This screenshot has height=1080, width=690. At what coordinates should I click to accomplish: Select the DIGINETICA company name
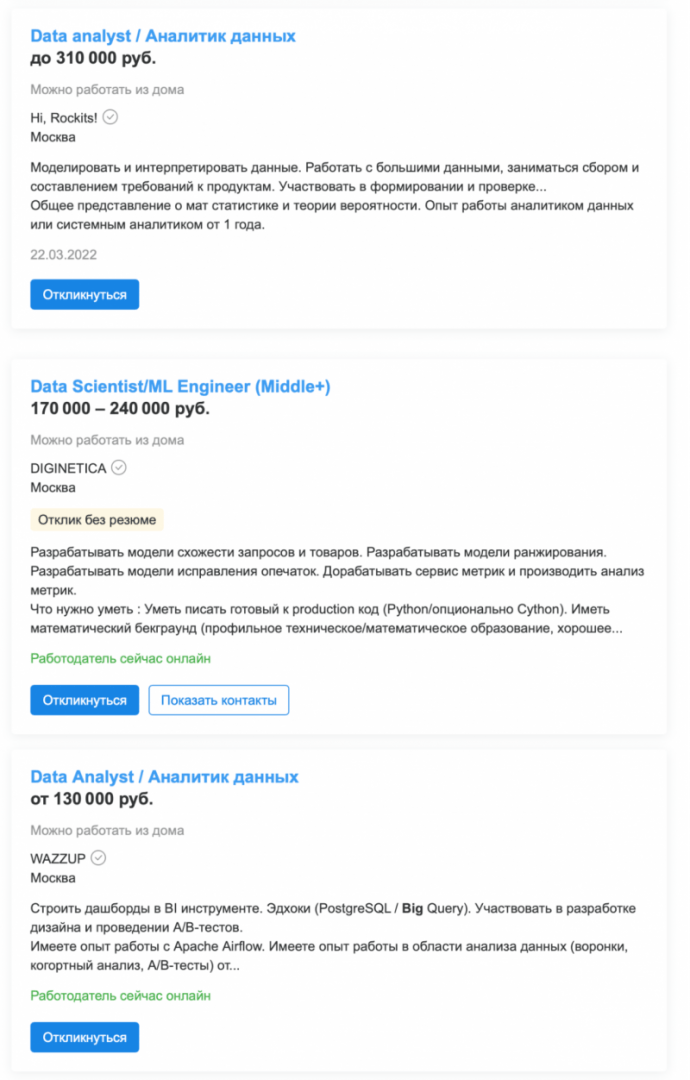pos(72,468)
